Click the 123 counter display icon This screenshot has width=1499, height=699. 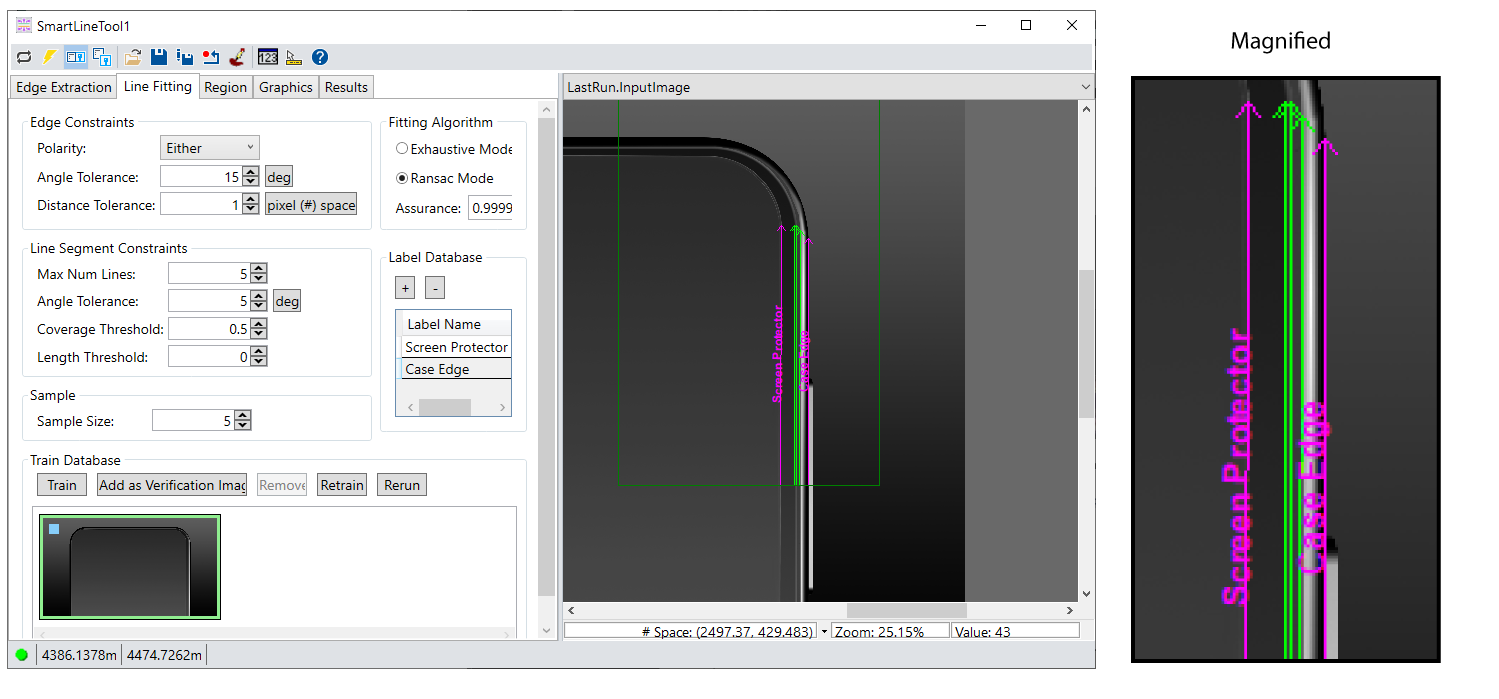coord(267,57)
